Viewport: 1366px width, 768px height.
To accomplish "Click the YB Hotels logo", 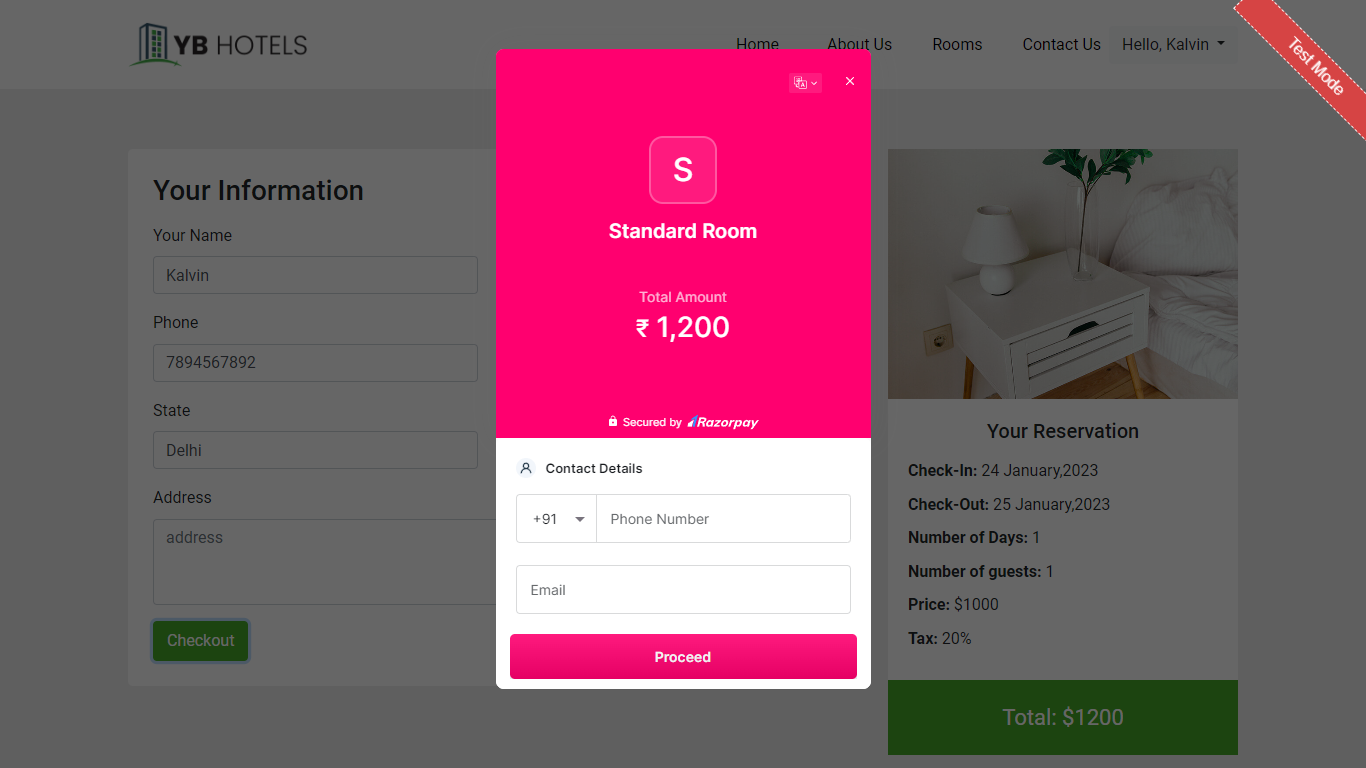I will 219,44.
